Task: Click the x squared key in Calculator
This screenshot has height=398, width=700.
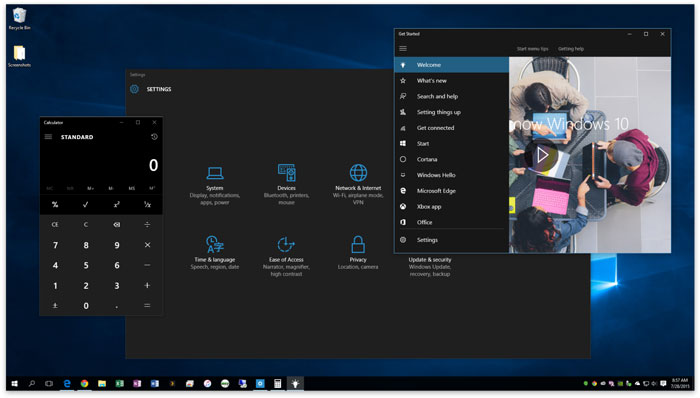Action: (x=117, y=204)
